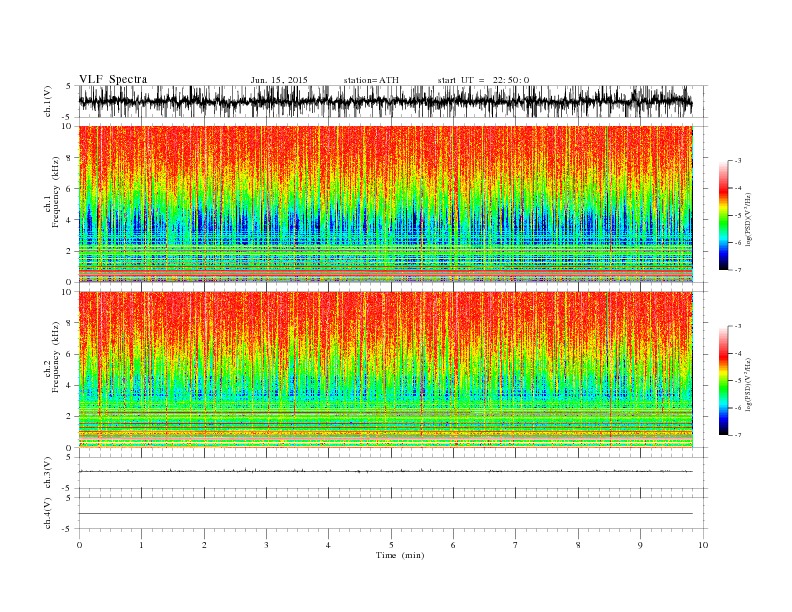792x612 pixels.
Task: Click ch.1 spectrogram '8' kHz tick label
Action: 70,158
